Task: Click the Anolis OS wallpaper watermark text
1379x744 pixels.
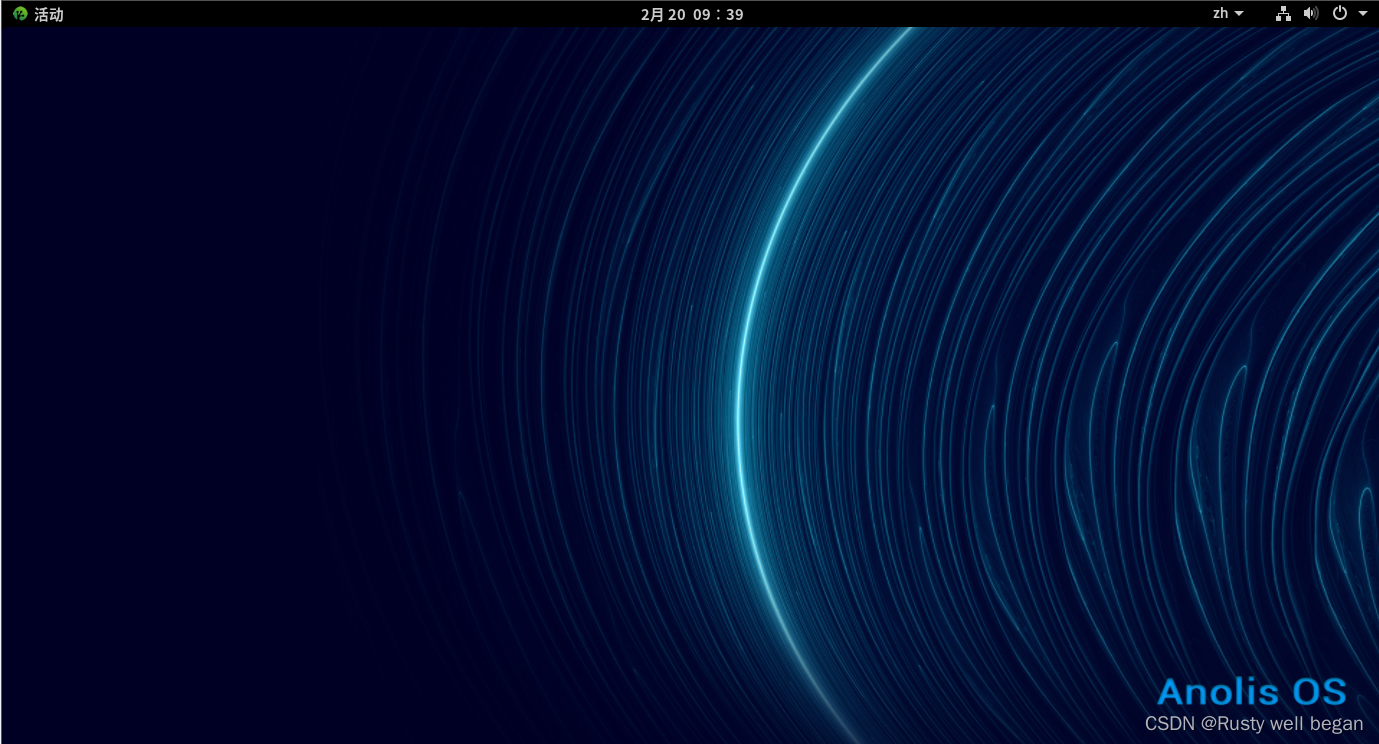Action: [x=1252, y=691]
